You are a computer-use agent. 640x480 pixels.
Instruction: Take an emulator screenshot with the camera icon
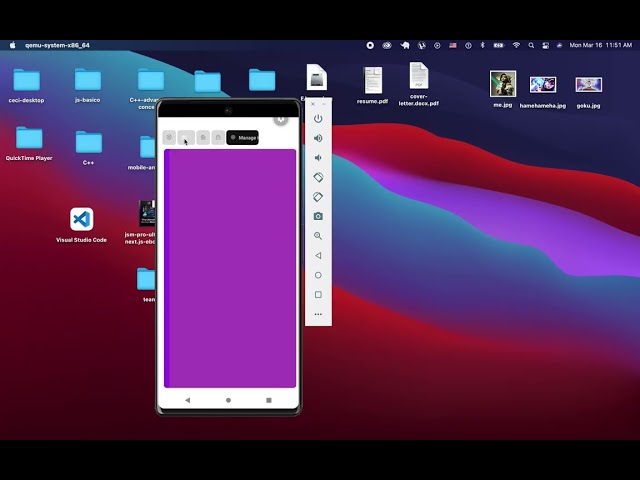click(x=318, y=216)
